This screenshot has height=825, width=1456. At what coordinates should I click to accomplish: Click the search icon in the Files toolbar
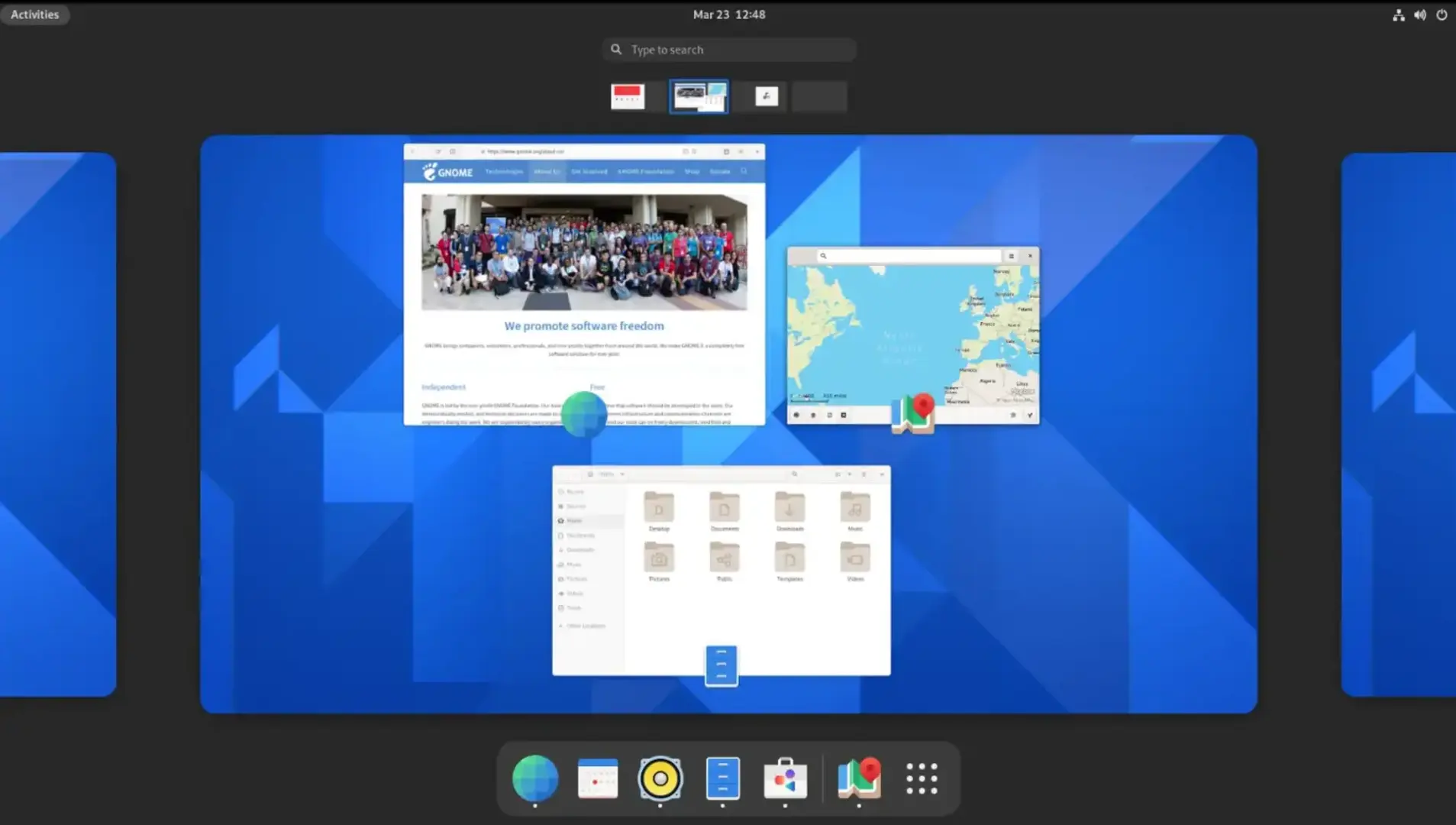[795, 474]
